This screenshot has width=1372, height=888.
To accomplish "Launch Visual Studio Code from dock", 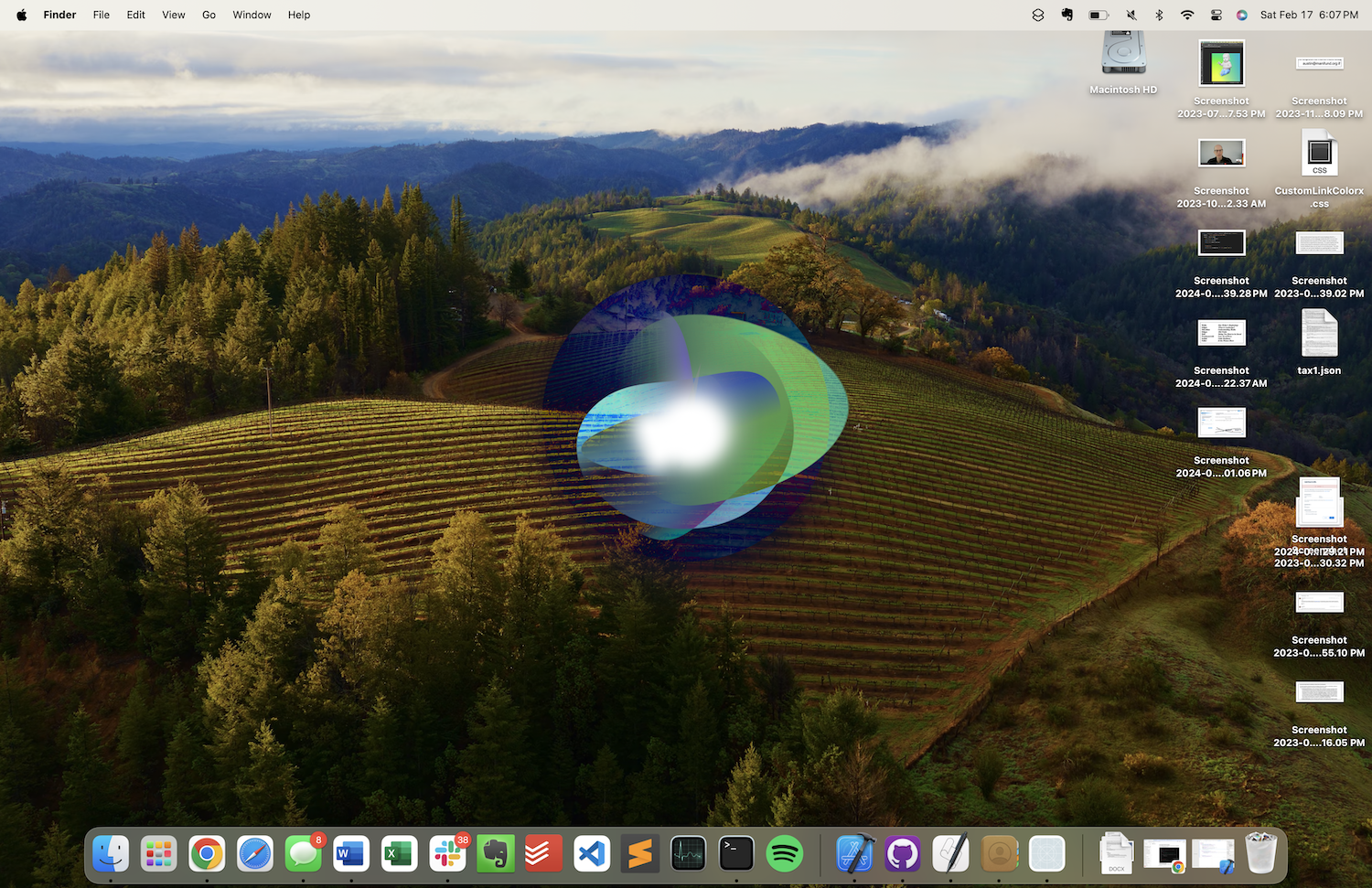I will [592, 854].
